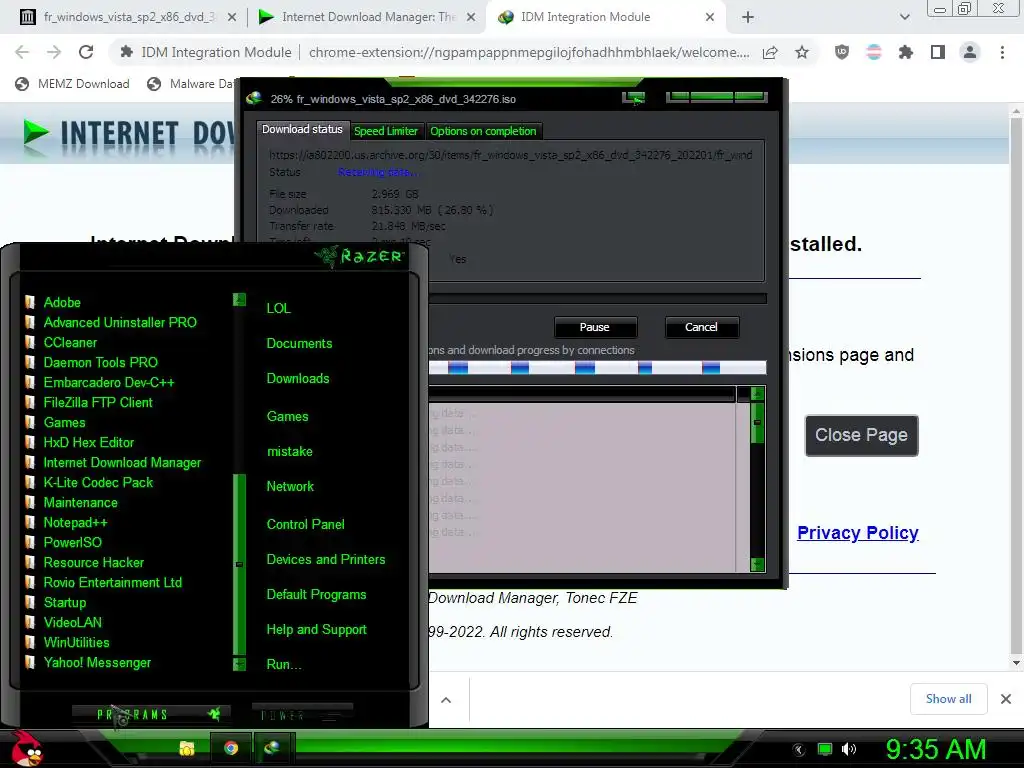Open Help and Support
The image size is (1024, 768).
click(316, 630)
